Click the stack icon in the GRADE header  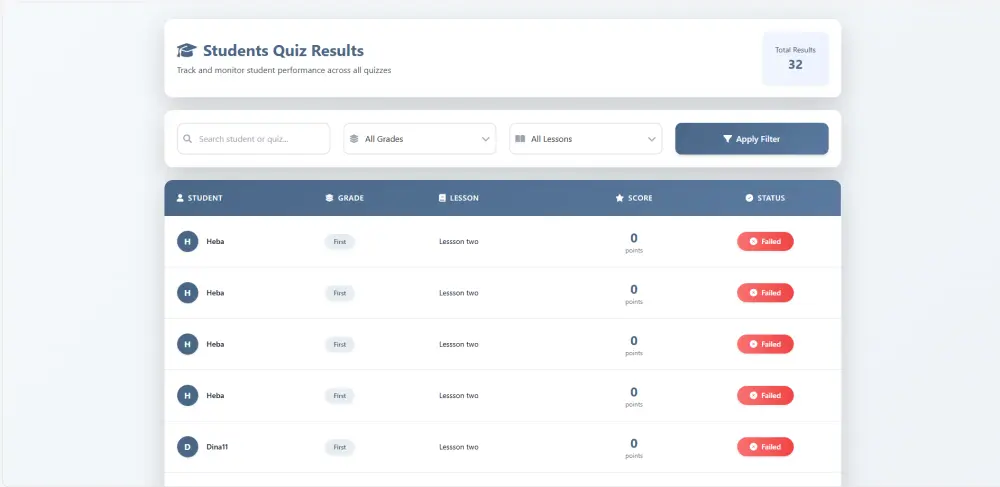point(329,198)
